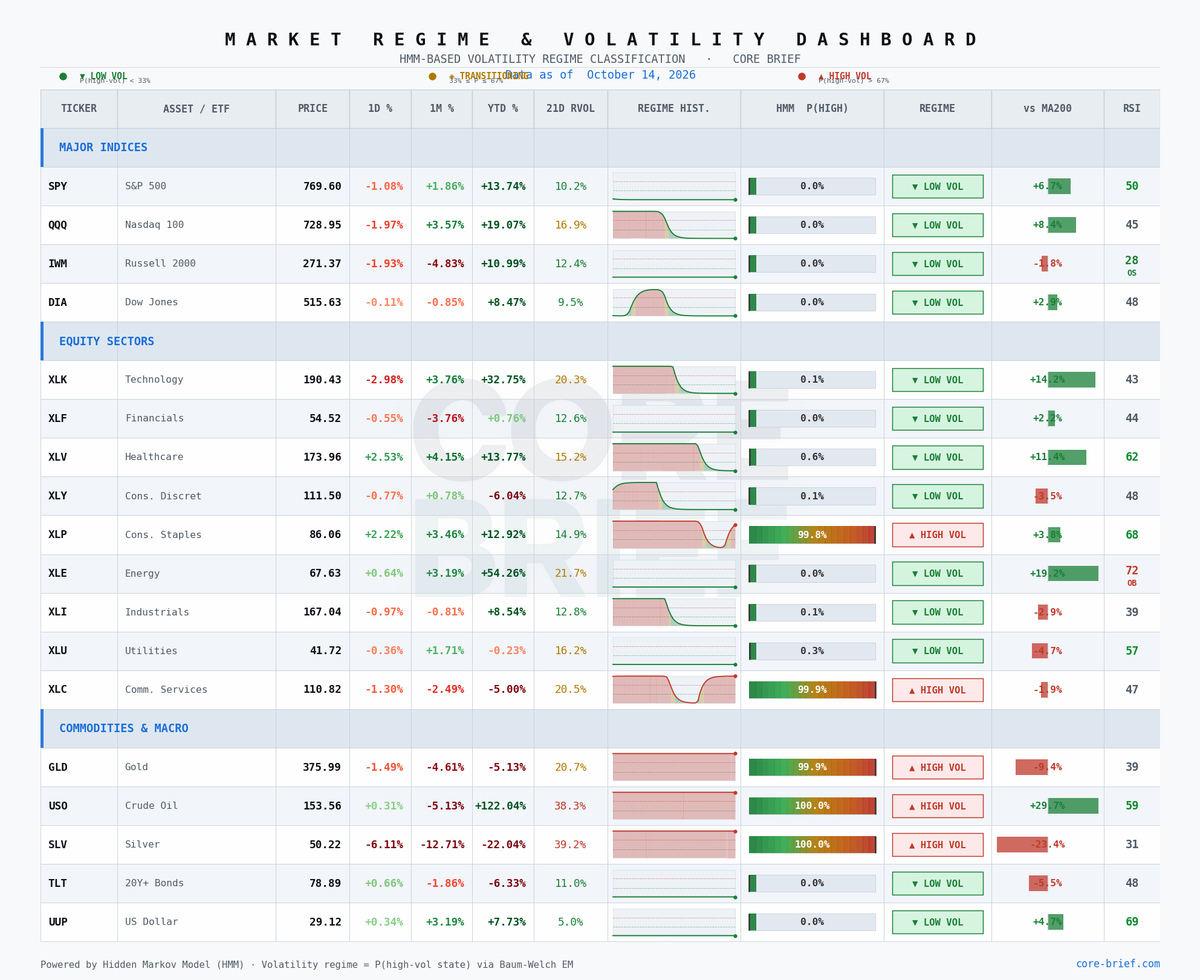1200x980 pixels.
Task: Click the UUP RSI value 69
Action: [1132, 922]
